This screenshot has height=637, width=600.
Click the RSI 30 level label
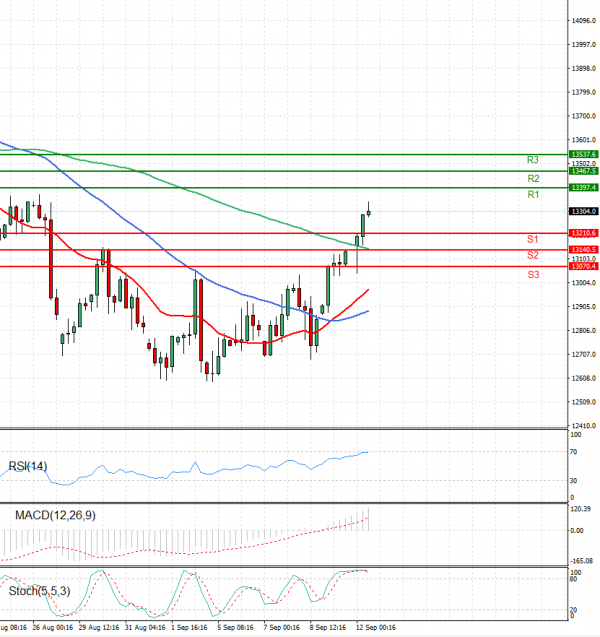click(x=573, y=481)
